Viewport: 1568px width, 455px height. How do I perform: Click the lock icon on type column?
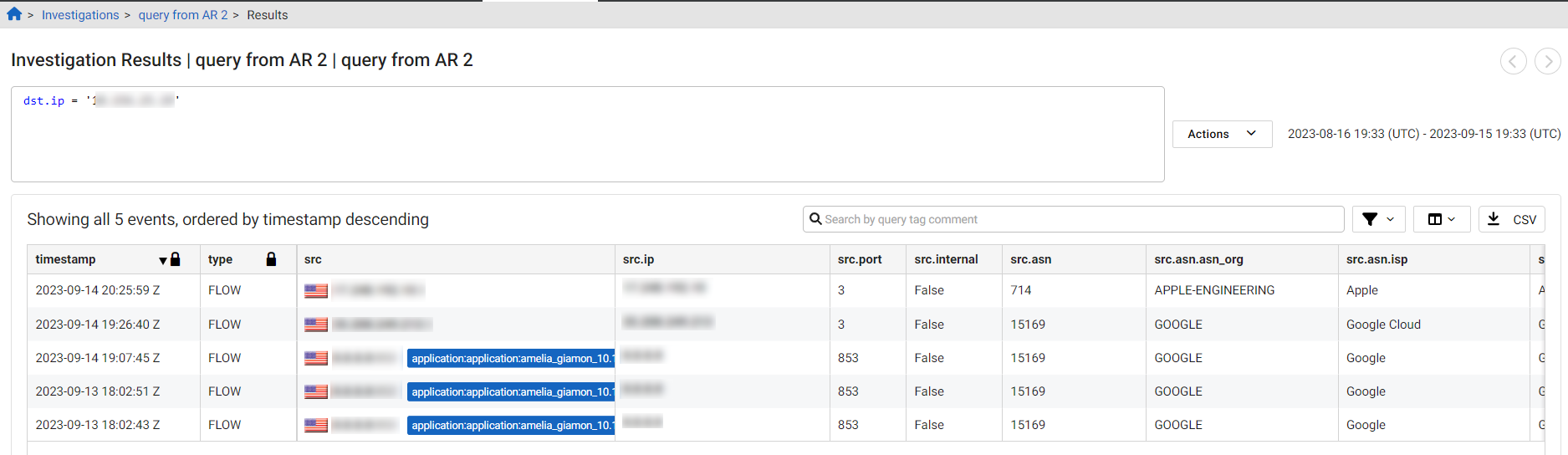[271, 259]
